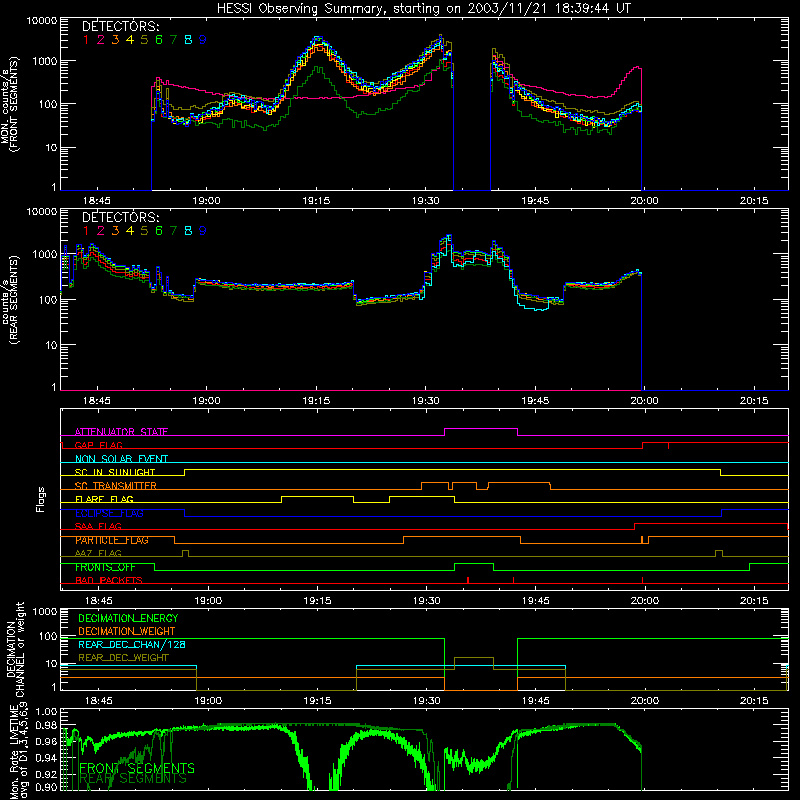The width and height of the screenshot is (800, 800).
Task: Select the DETECTORS: legend heading in front segments plot
Action: pos(121,26)
